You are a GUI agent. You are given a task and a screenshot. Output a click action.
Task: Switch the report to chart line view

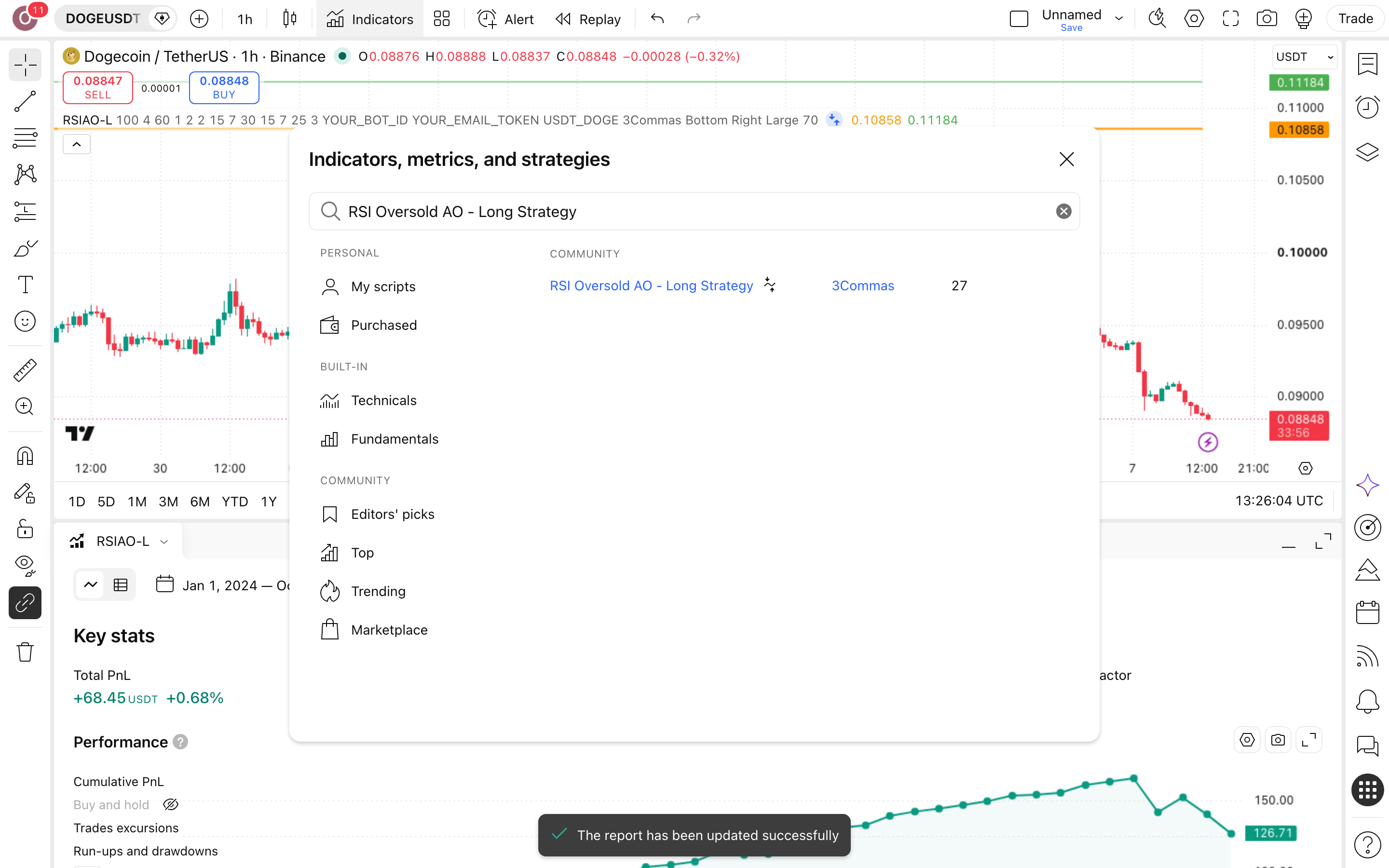point(90,585)
